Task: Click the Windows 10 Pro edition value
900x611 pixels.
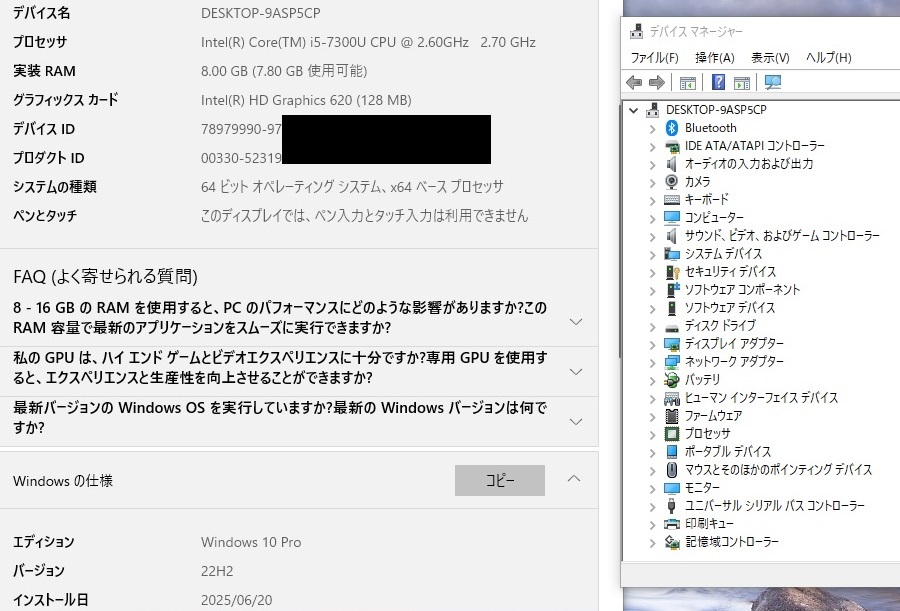Action: [251, 542]
